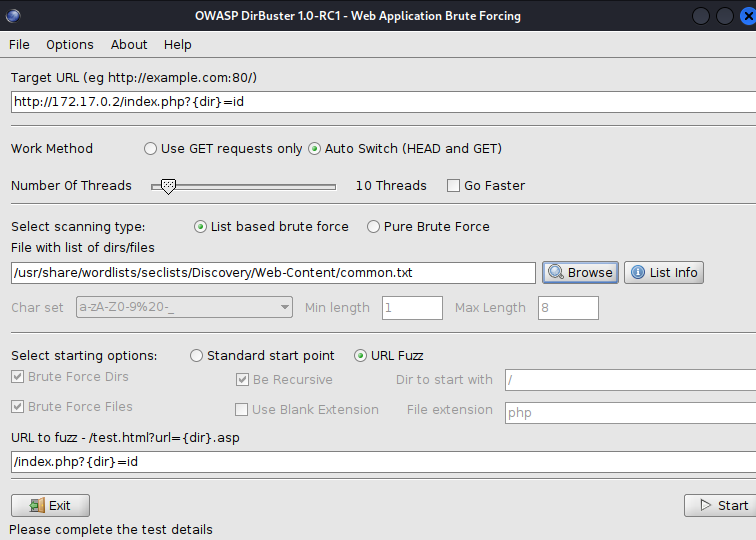This screenshot has width=756, height=540.
Task: Switch to Pure Brute Force scanning
Action: pos(374,227)
